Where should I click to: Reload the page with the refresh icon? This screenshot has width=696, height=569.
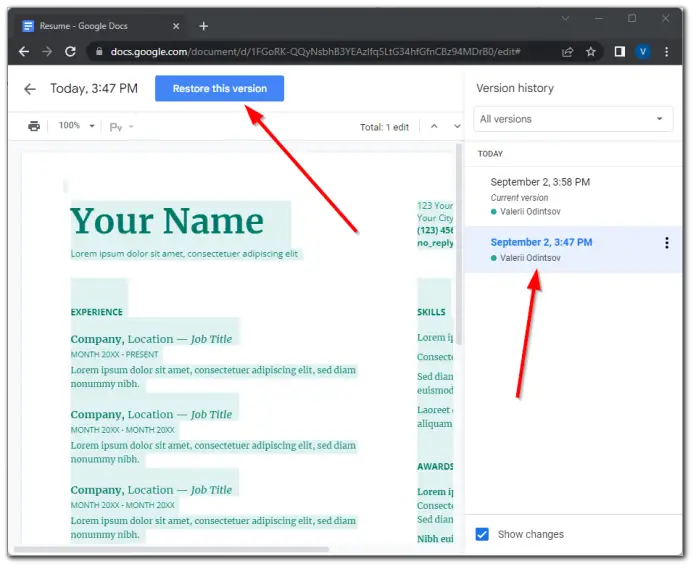[x=70, y=51]
